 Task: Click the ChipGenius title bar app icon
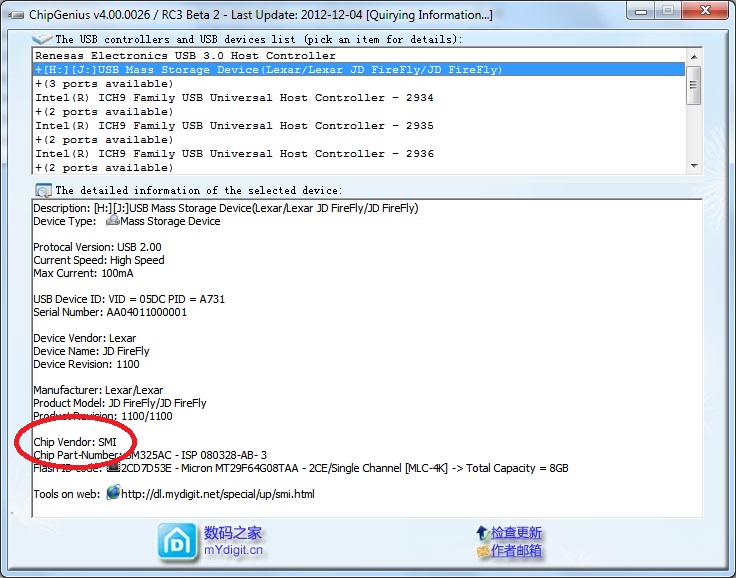pos(15,15)
